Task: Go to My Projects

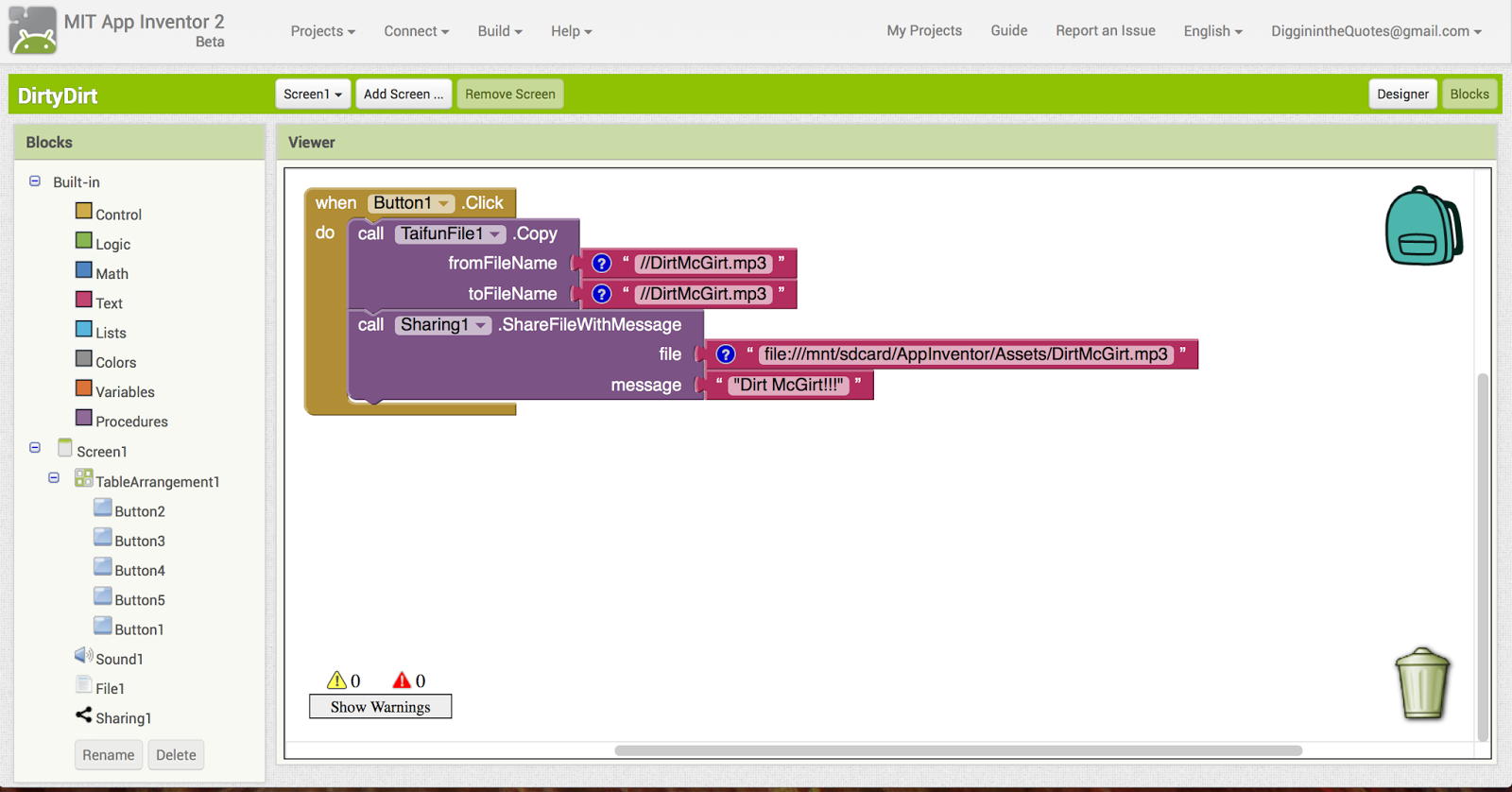Action: 924,30
